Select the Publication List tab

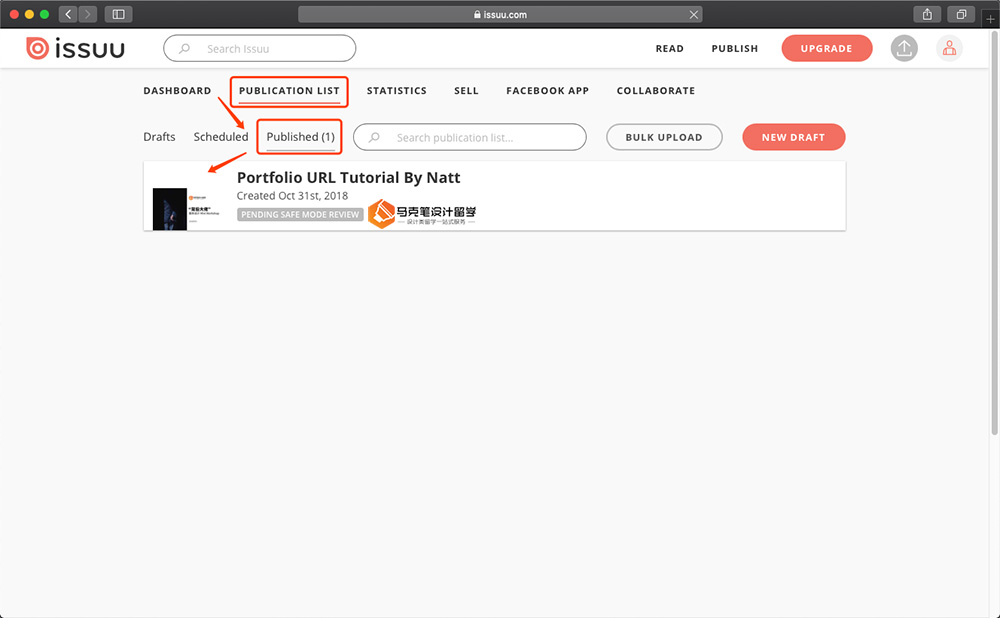(289, 91)
